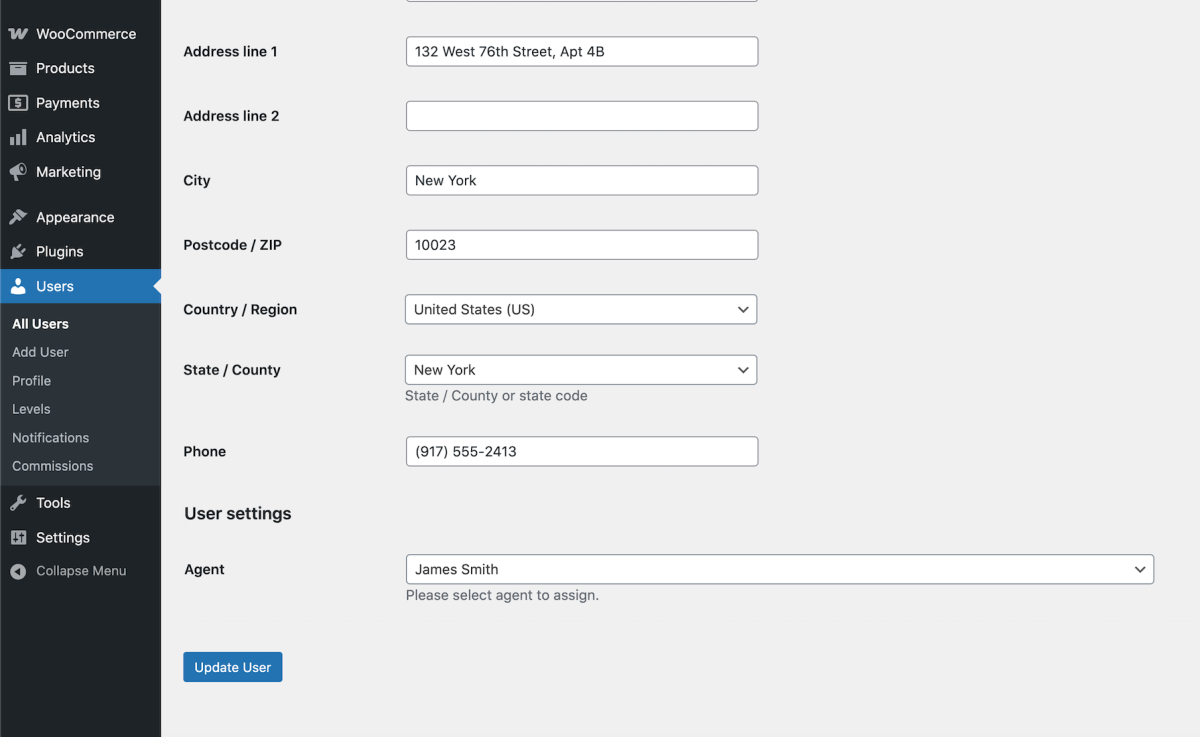Open the Notifications submenu item
This screenshot has height=737, width=1200.
(50, 438)
